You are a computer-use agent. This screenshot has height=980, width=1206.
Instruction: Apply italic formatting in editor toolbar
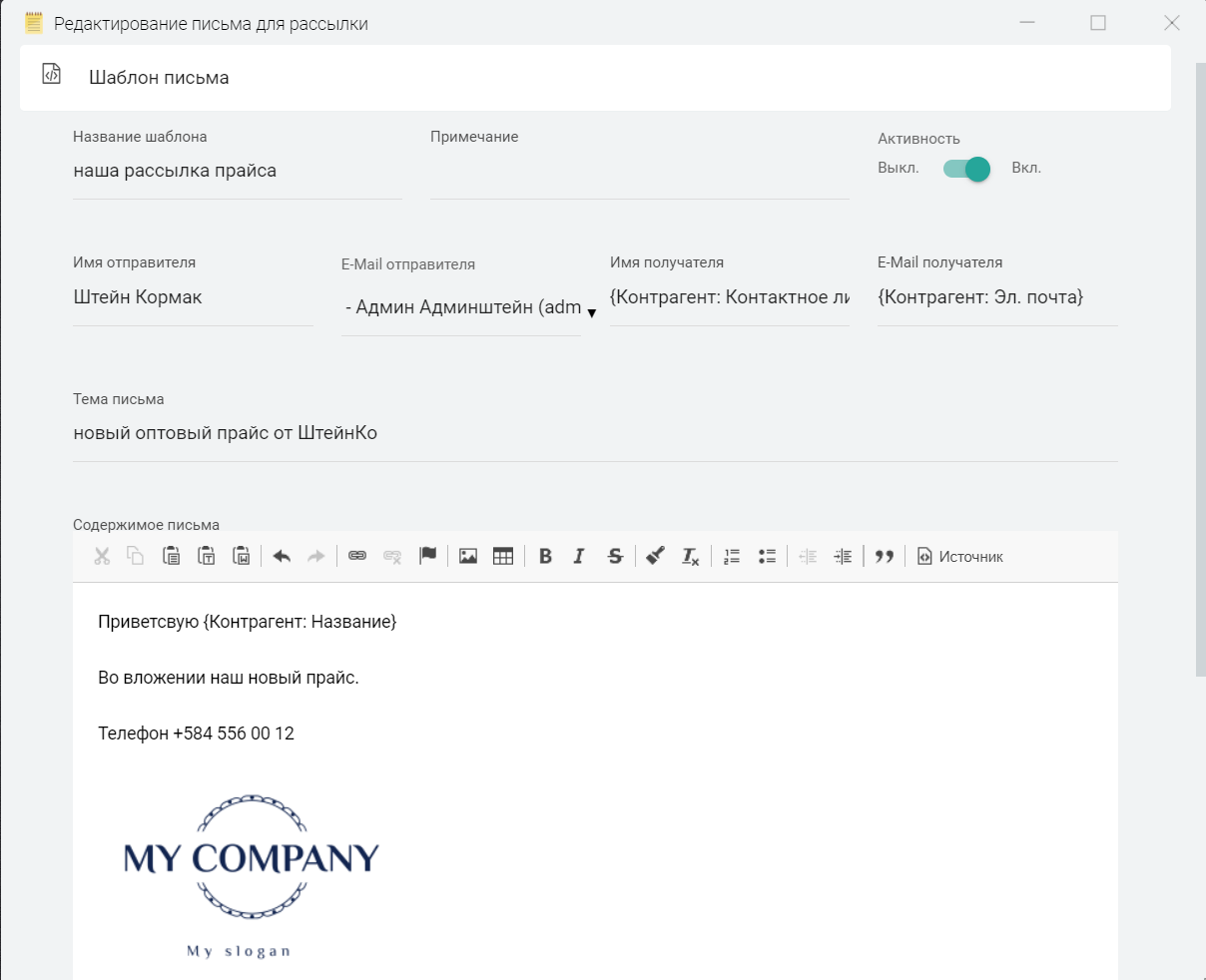click(579, 557)
